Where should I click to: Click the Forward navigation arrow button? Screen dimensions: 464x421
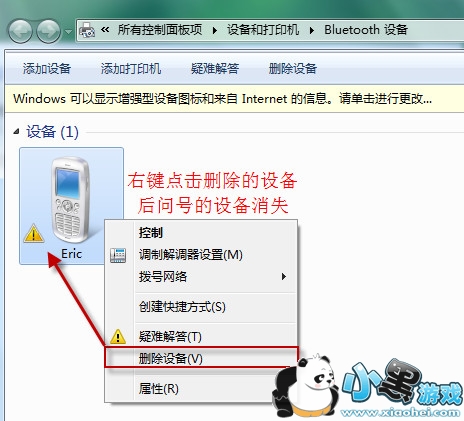coord(48,31)
